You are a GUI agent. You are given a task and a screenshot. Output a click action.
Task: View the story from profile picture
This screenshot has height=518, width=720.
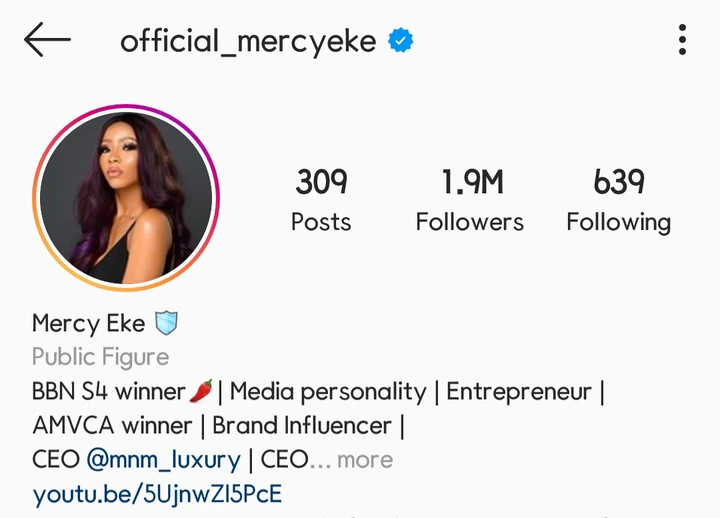point(126,197)
